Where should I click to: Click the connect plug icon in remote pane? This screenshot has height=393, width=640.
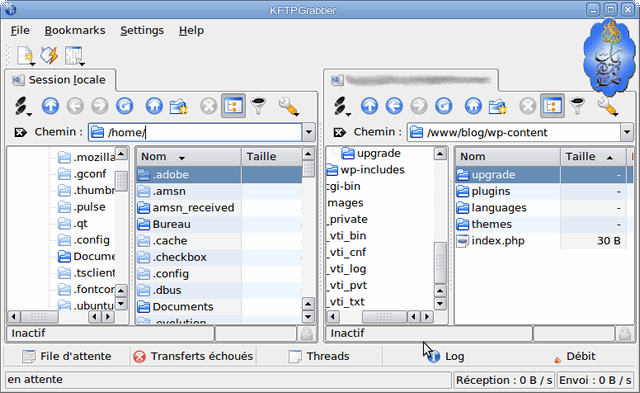pyautogui.click(x=342, y=106)
